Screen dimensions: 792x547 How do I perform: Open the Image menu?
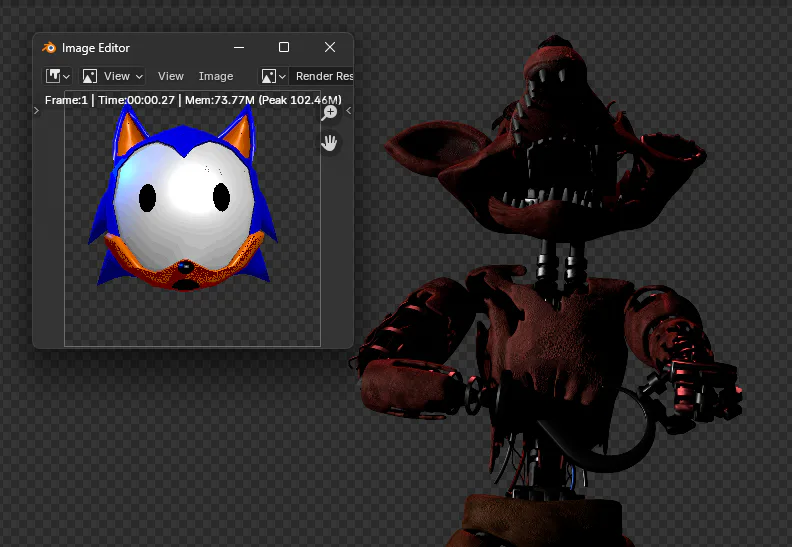[x=216, y=76]
